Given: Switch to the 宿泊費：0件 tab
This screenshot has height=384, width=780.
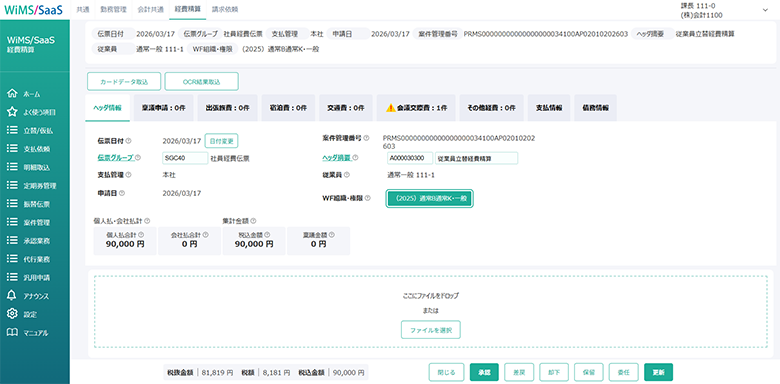Looking at the screenshot, I should pos(289,108).
